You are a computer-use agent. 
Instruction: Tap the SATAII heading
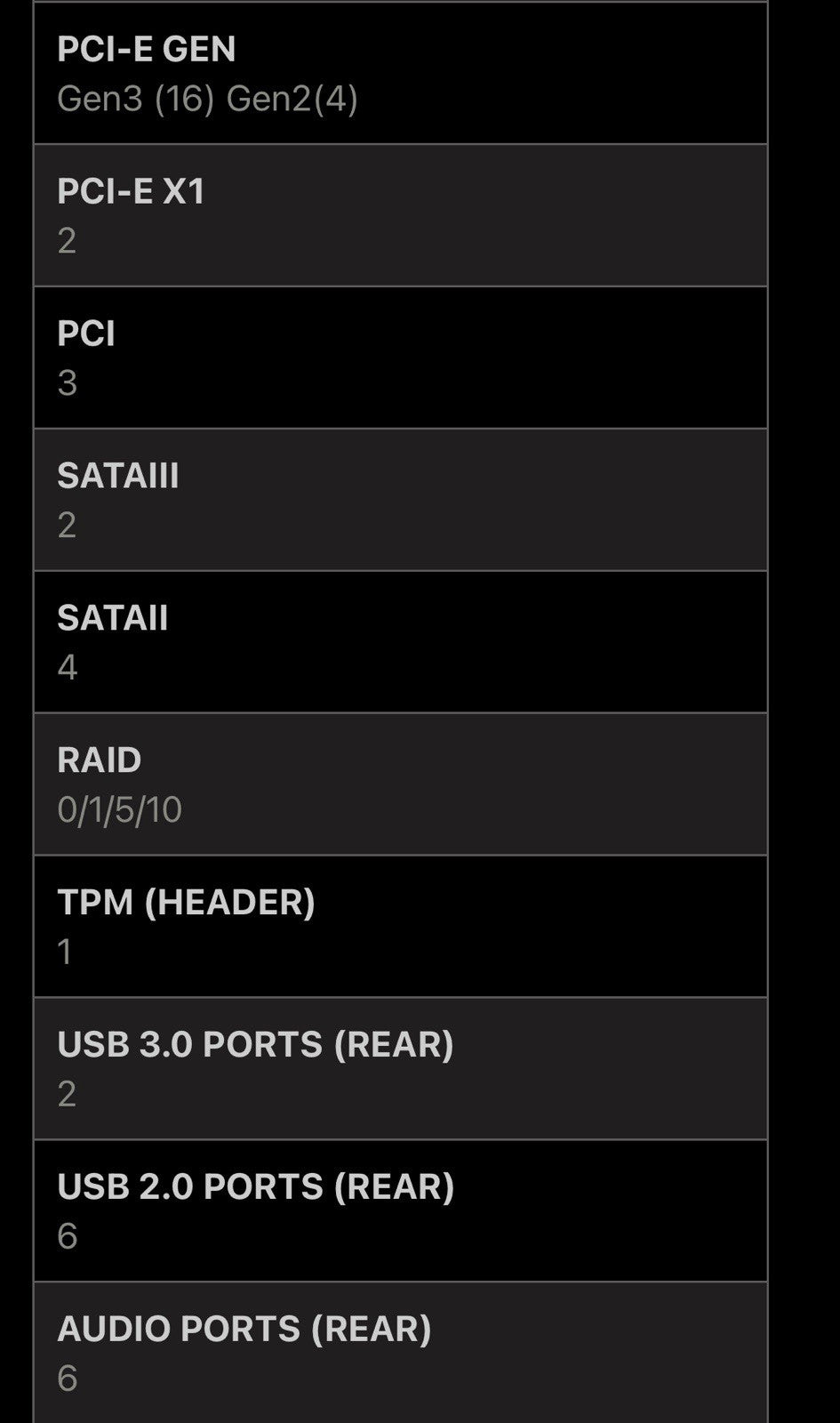click(x=113, y=618)
